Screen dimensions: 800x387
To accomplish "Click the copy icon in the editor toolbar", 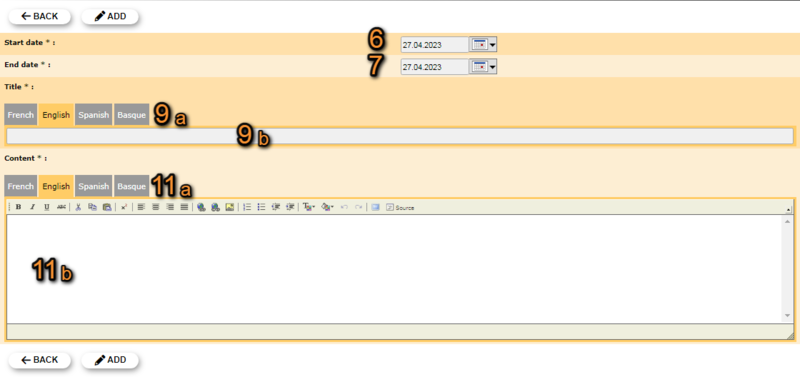I will (x=92, y=207).
